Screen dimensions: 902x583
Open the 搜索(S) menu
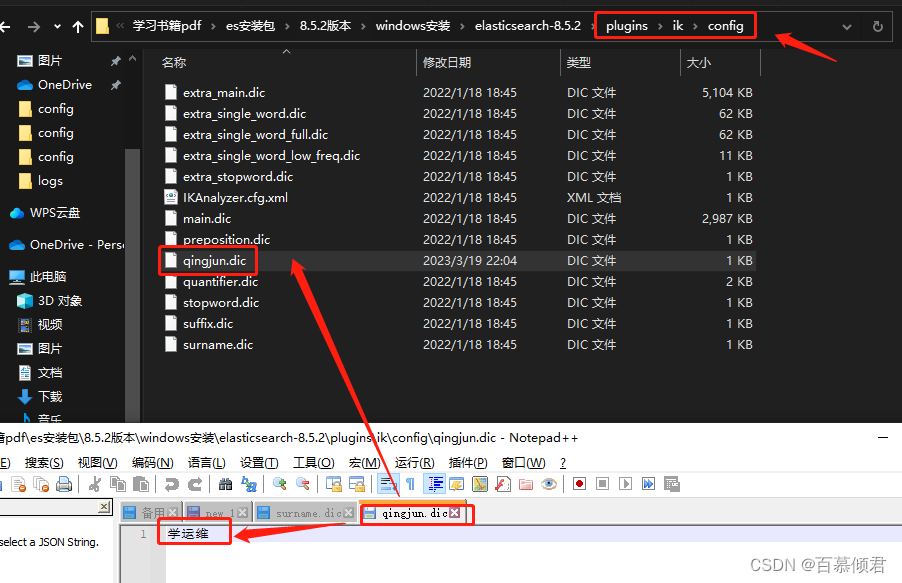click(44, 463)
